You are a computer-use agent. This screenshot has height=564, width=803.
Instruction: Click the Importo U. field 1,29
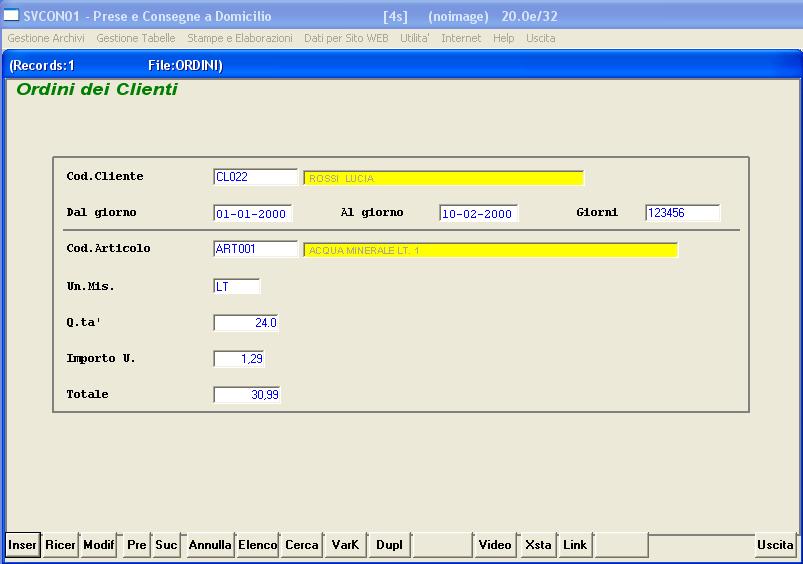[239, 359]
